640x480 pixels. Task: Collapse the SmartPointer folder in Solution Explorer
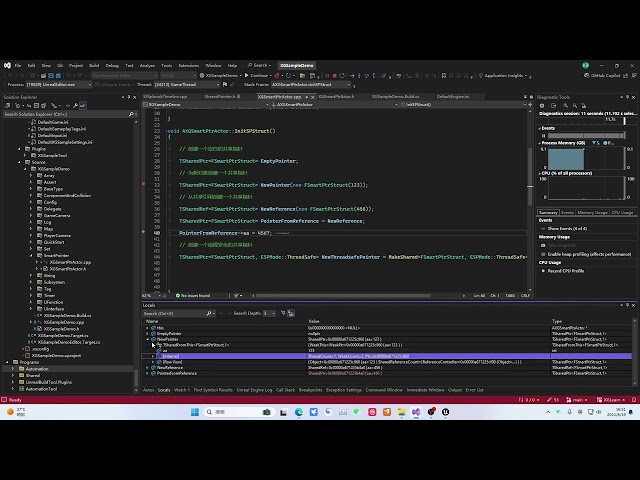click(31, 256)
